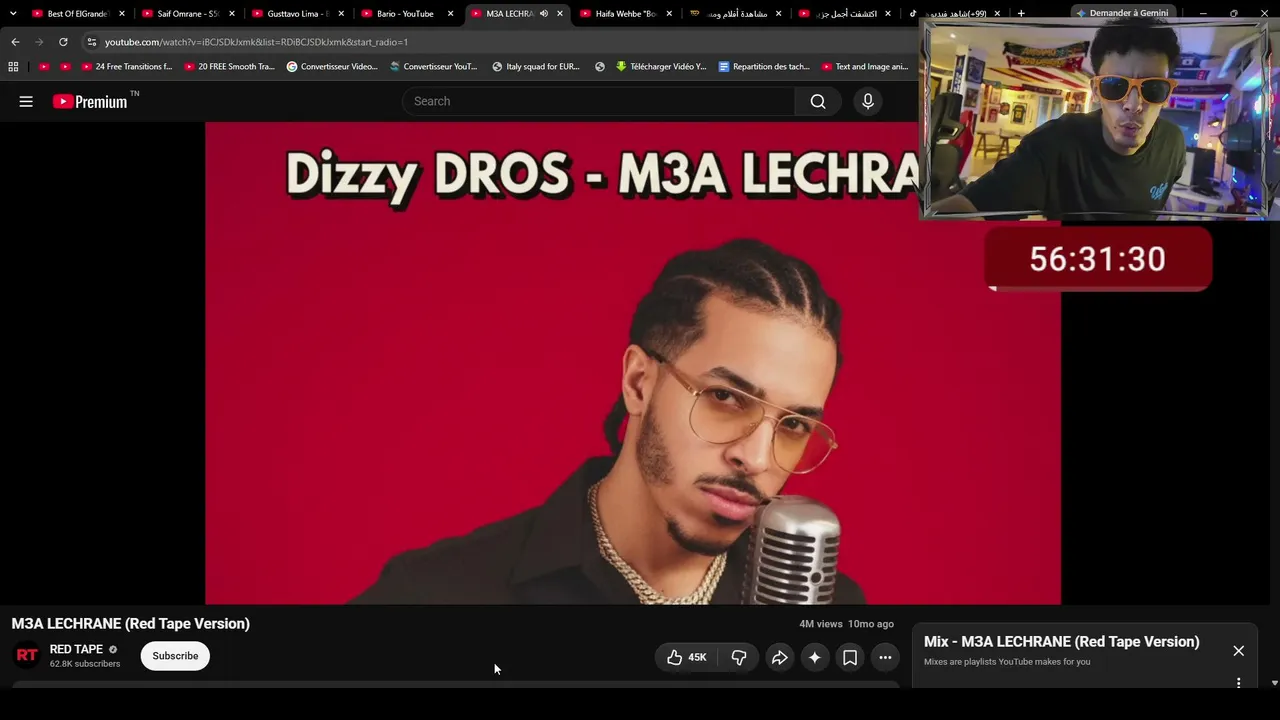Open the tab search dropdown arrow
The image size is (1280, 720).
coord(13,14)
